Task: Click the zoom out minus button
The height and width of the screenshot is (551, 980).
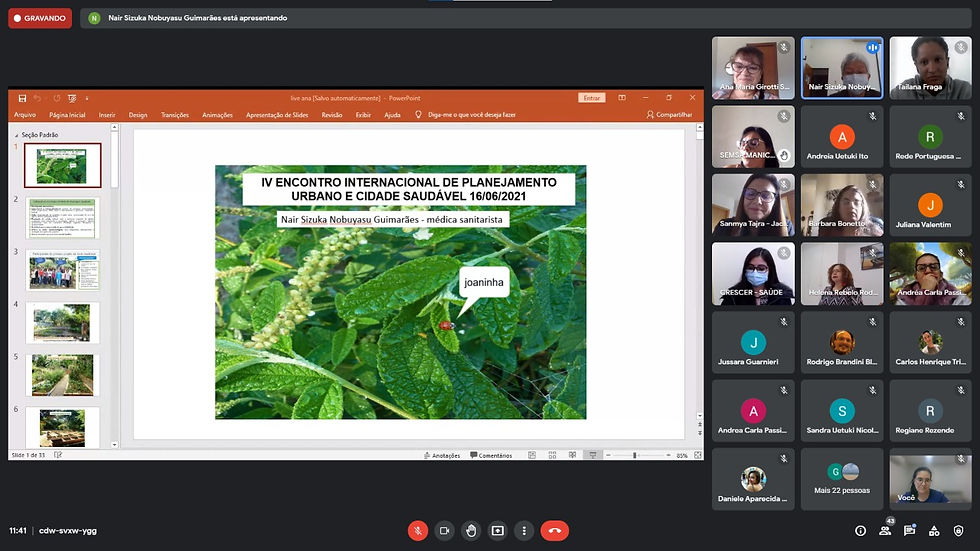Action: click(x=608, y=455)
